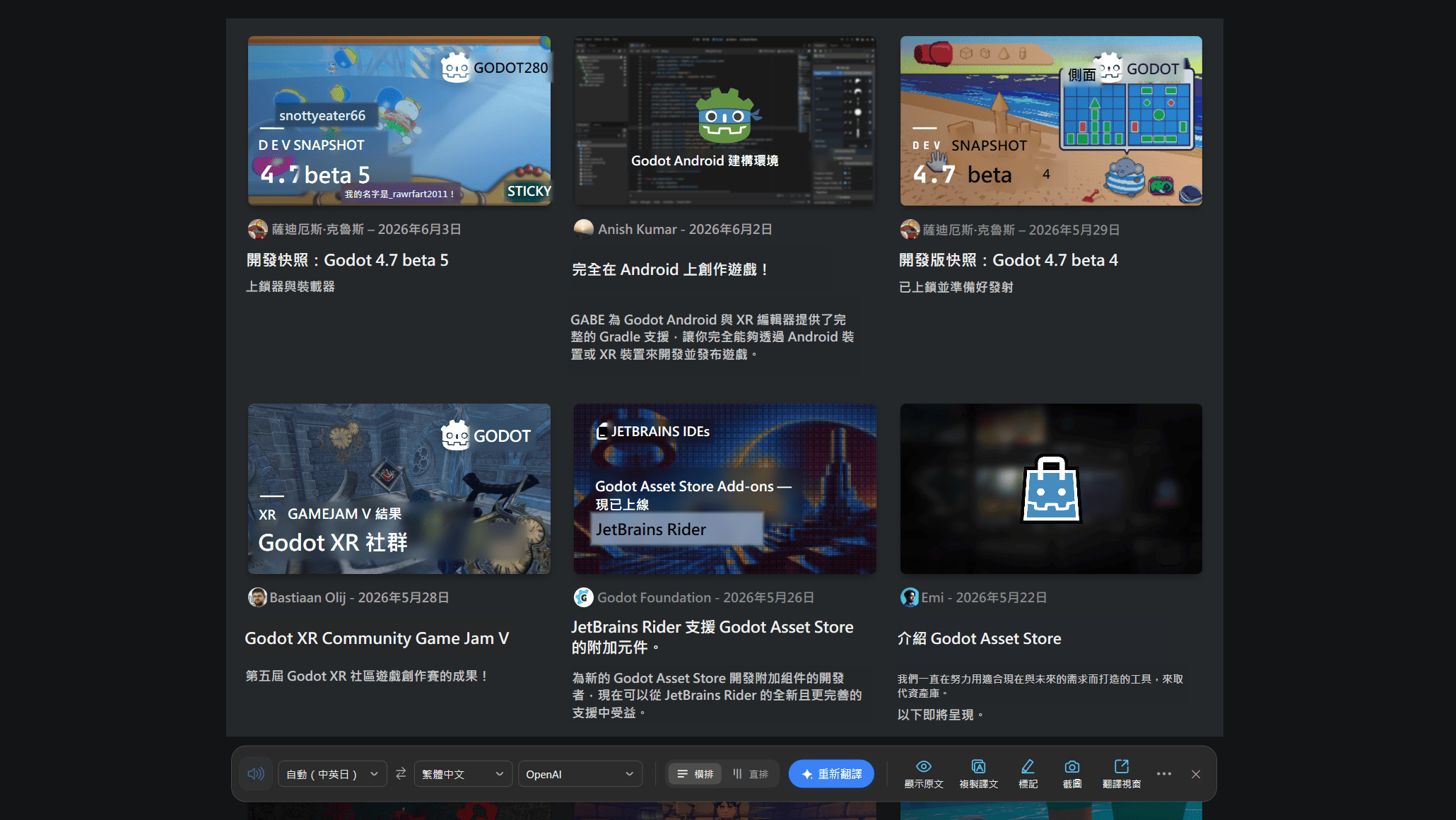The height and width of the screenshot is (820, 1456).
Task: Click the text 已上鎖並準備好發射
Action: (956, 287)
